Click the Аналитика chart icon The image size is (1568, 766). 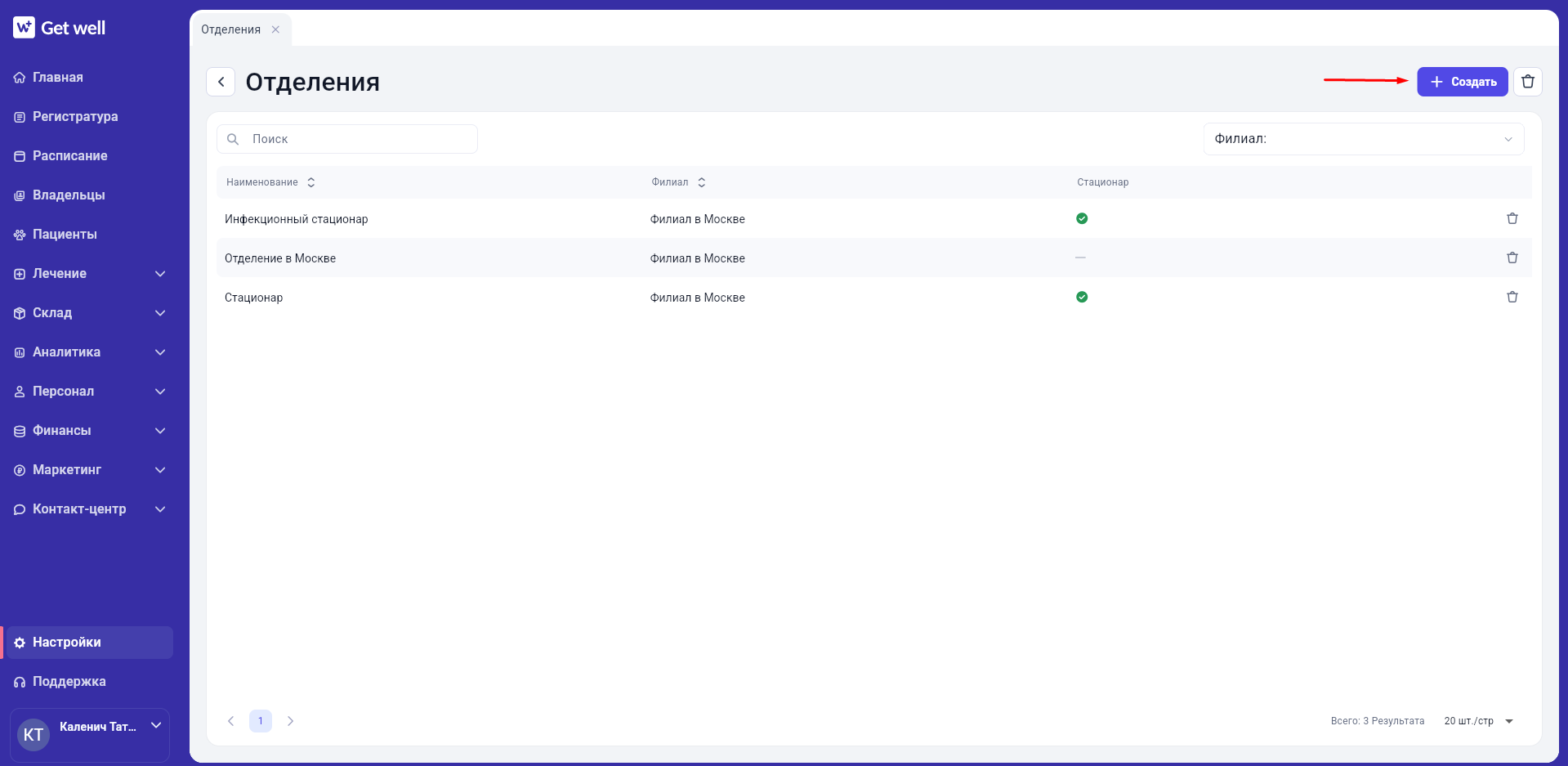(20, 352)
